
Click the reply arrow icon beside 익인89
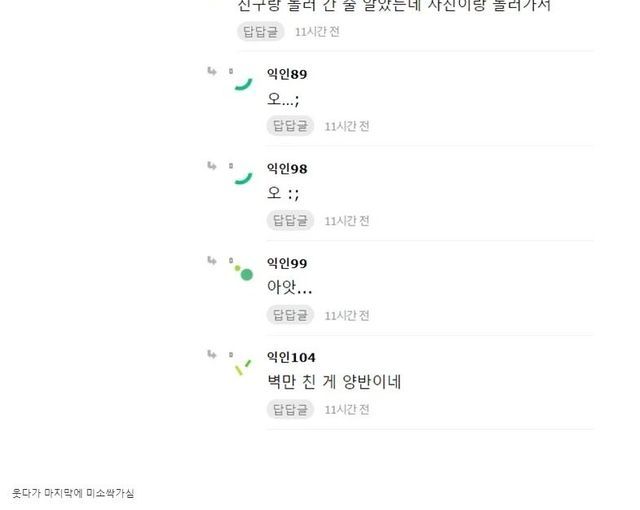[212, 71]
